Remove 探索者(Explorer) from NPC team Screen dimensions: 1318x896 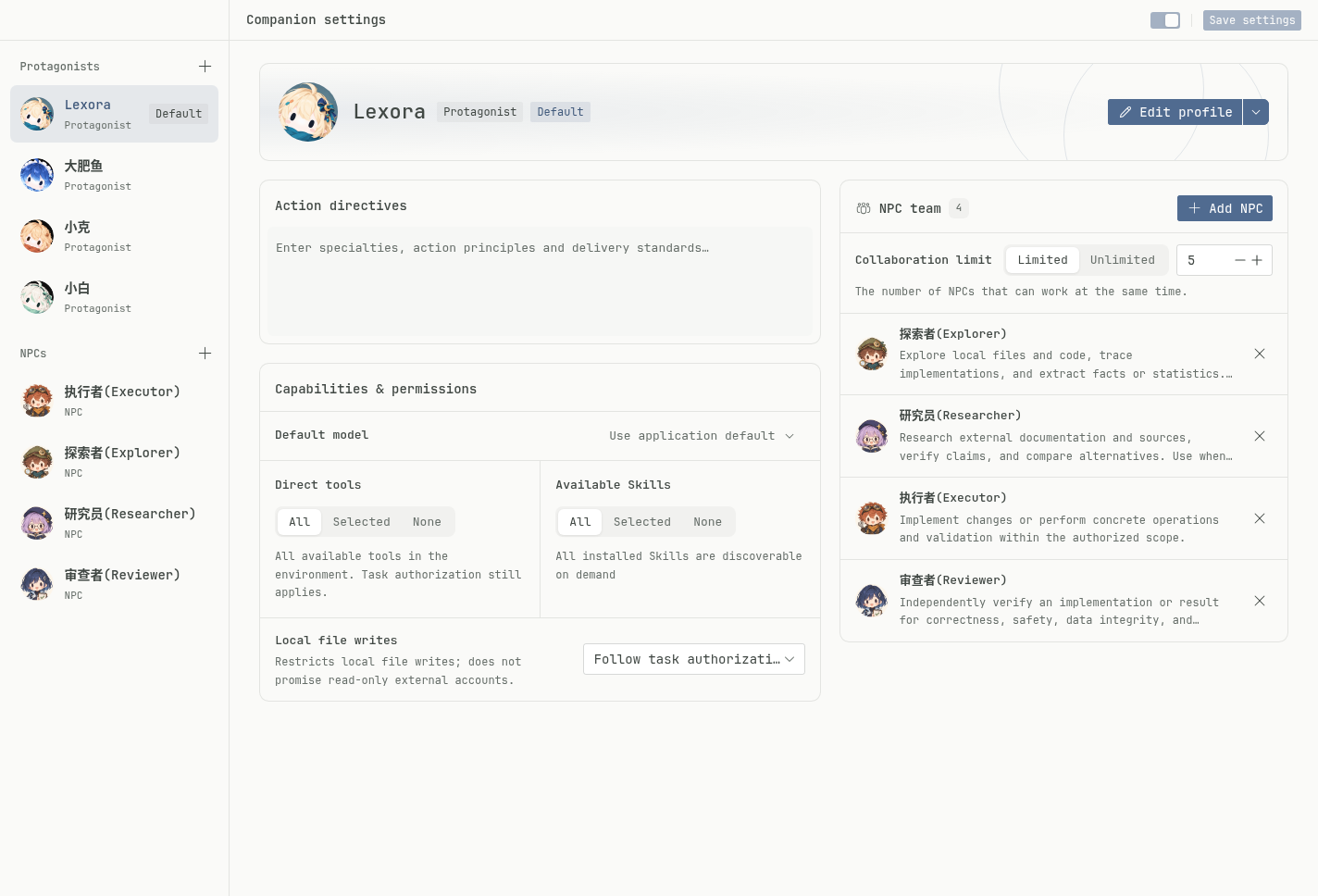click(1260, 354)
